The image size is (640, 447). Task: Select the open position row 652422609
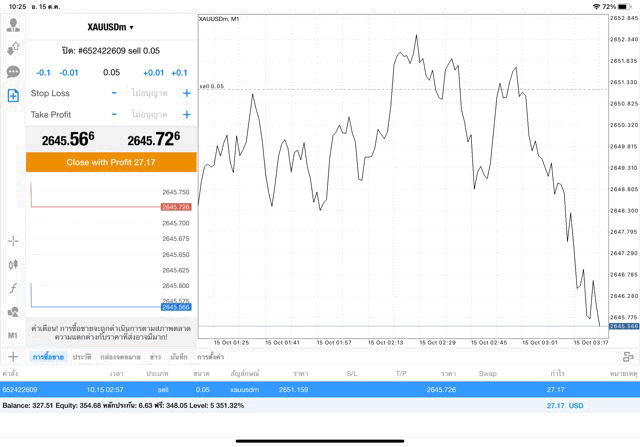(320, 389)
